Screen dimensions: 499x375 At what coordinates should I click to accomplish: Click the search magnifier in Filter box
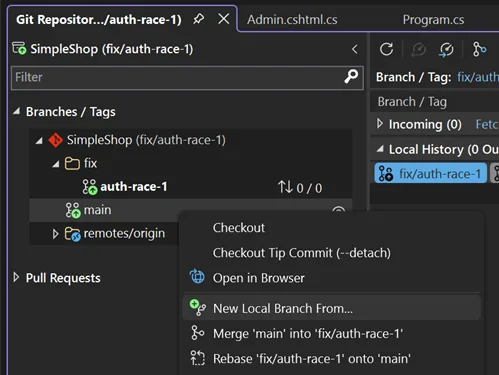[351, 77]
